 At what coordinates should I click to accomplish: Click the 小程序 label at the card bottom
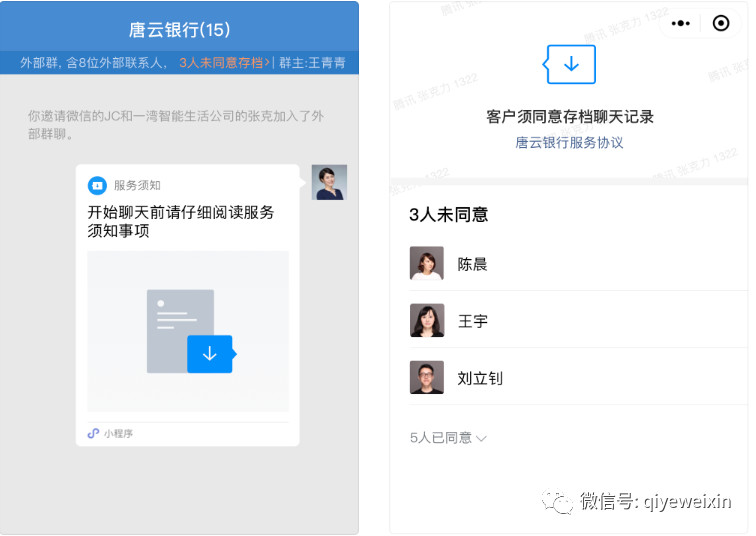[119, 433]
